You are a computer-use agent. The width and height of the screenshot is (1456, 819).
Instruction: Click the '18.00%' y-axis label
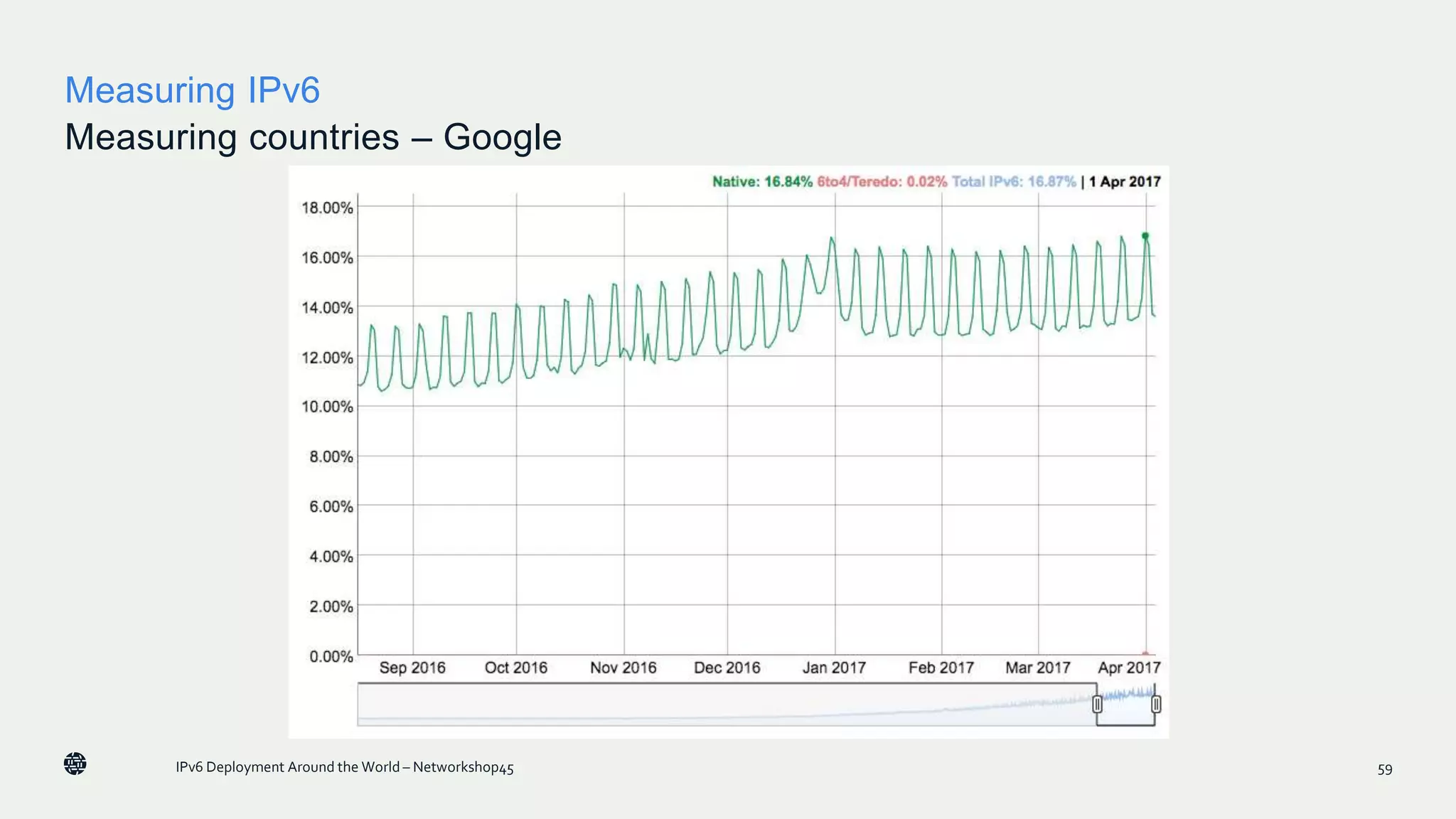click(327, 208)
